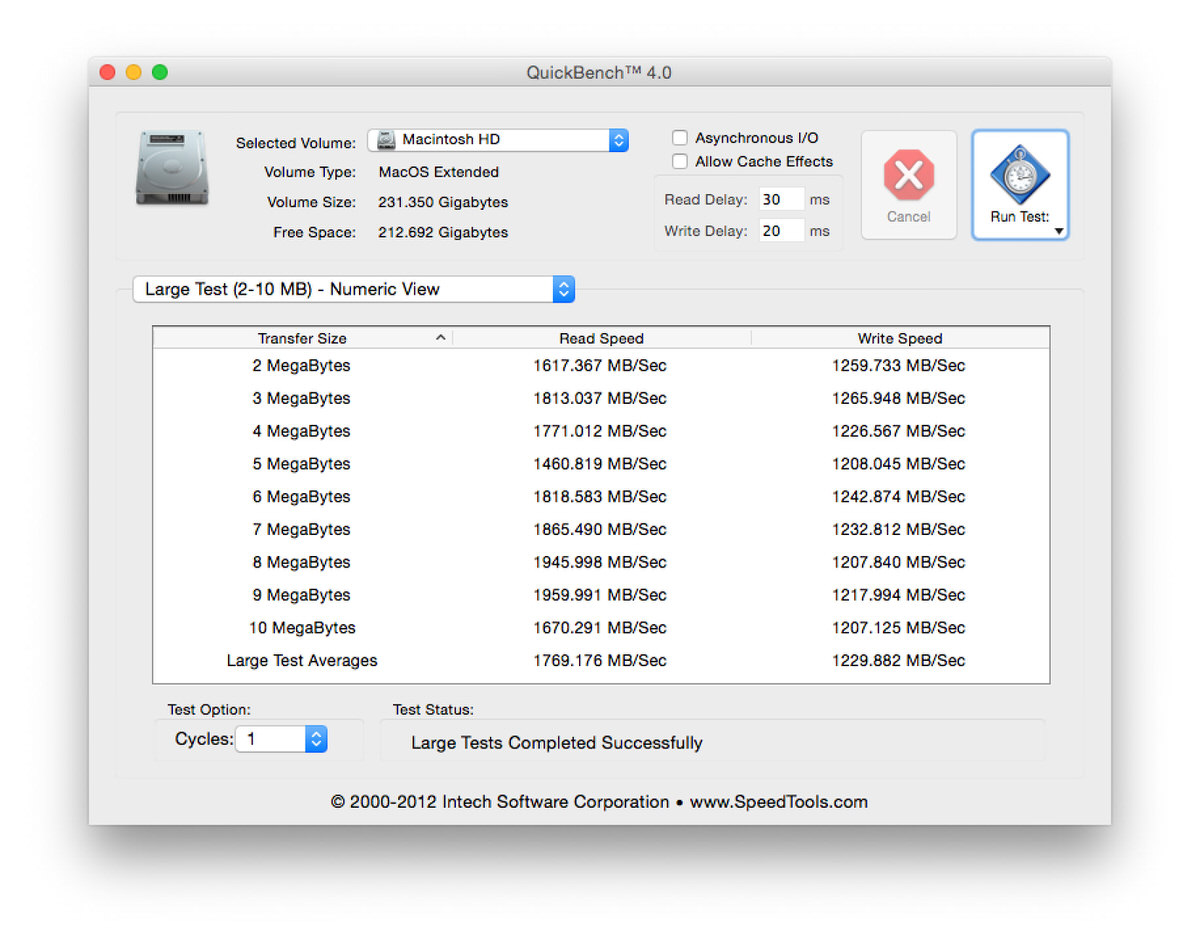The width and height of the screenshot is (1200, 945).
Task: Toggle the Allow Cache Effects checkbox
Action: point(680,161)
